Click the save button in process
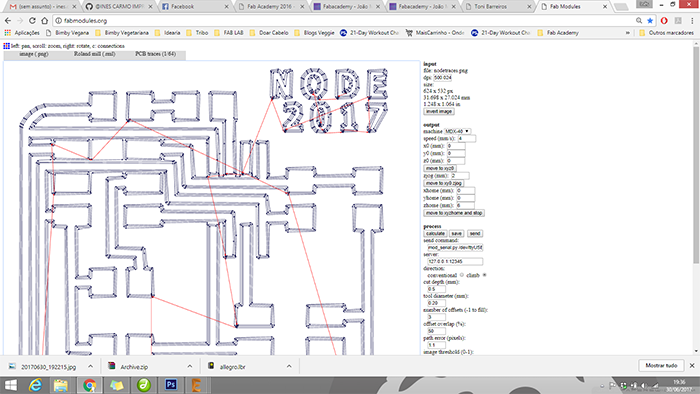 pyautogui.click(x=456, y=233)
